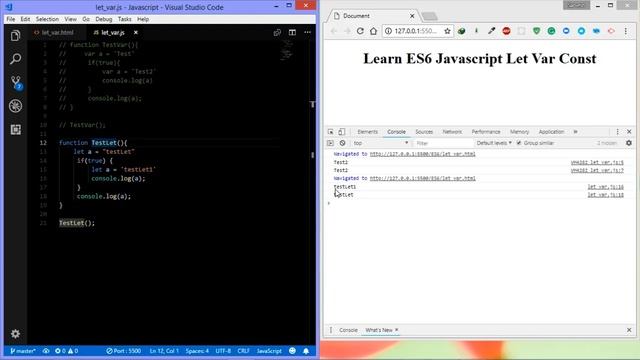
Task: Open the Extensions view
Action: click(16, 129)
